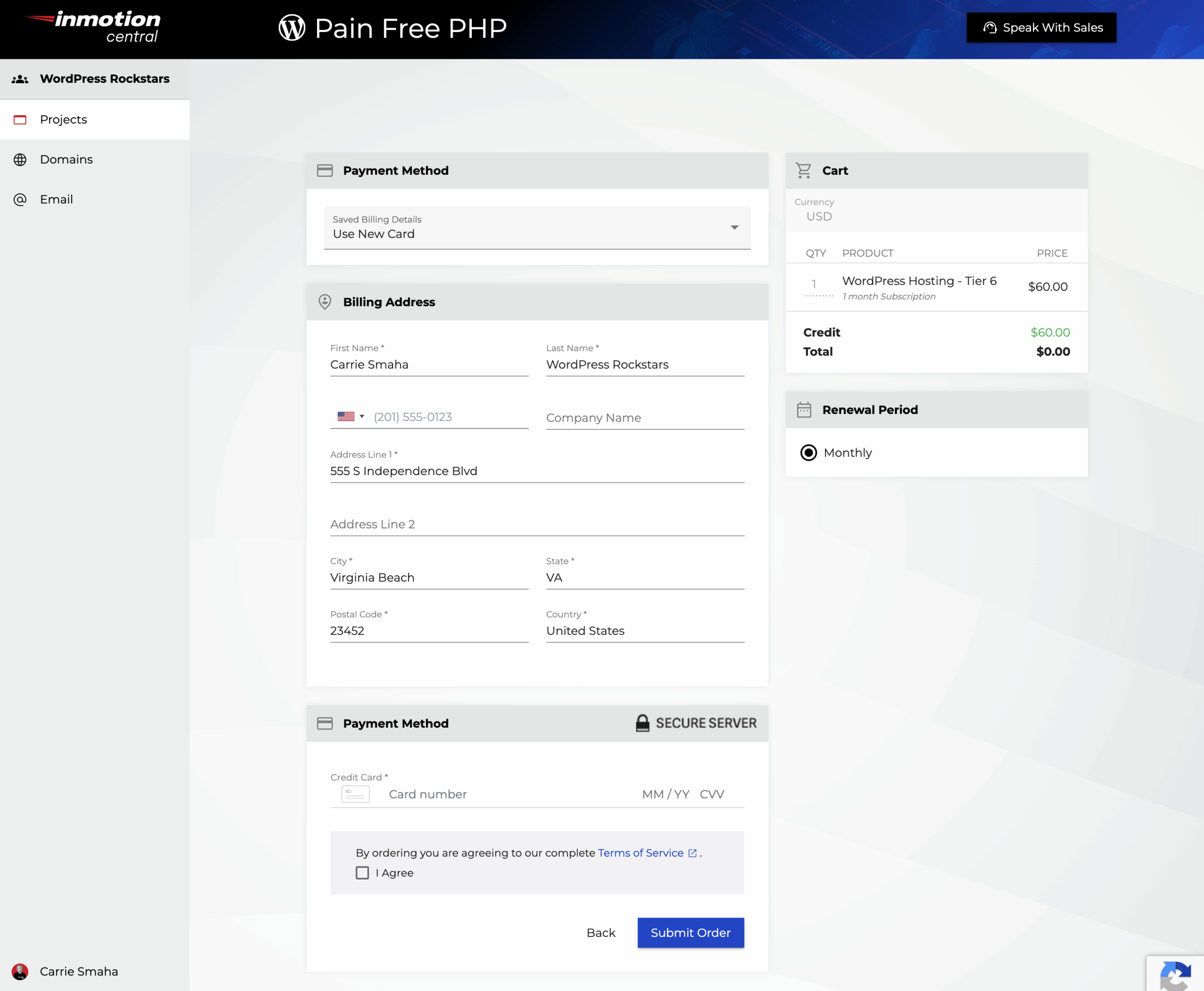The image size is (1204, 991).
Task: Click the location pin icon beside Billing Address
Action: (325, 302)
